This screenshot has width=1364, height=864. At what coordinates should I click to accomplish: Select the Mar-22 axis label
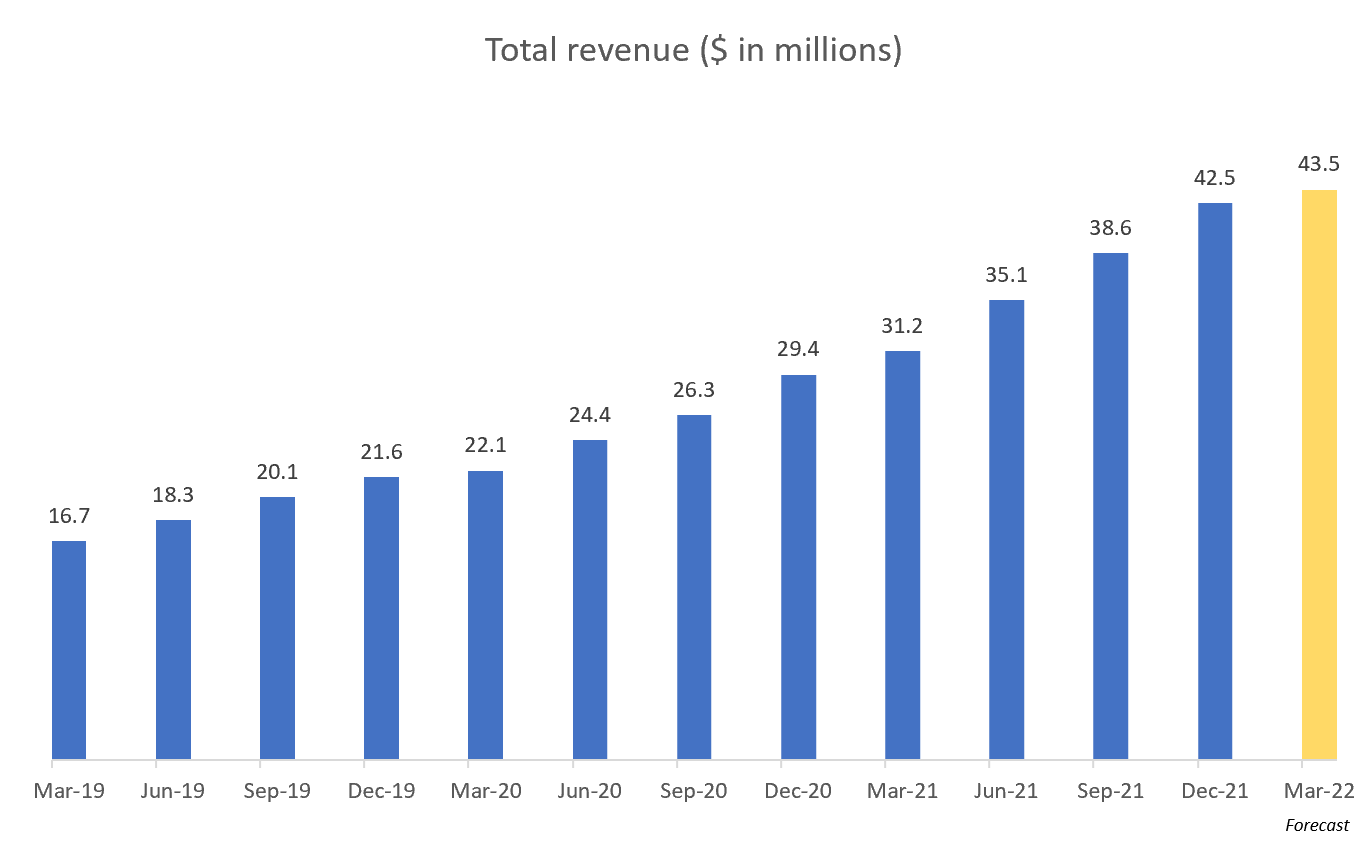click(1316, 790)
